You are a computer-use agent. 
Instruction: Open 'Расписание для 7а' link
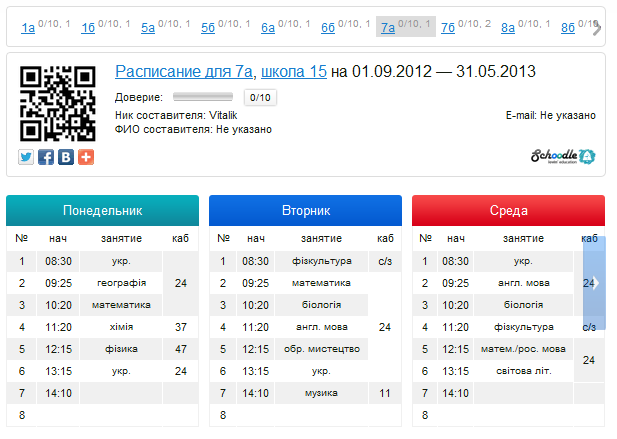coord(184,72)
